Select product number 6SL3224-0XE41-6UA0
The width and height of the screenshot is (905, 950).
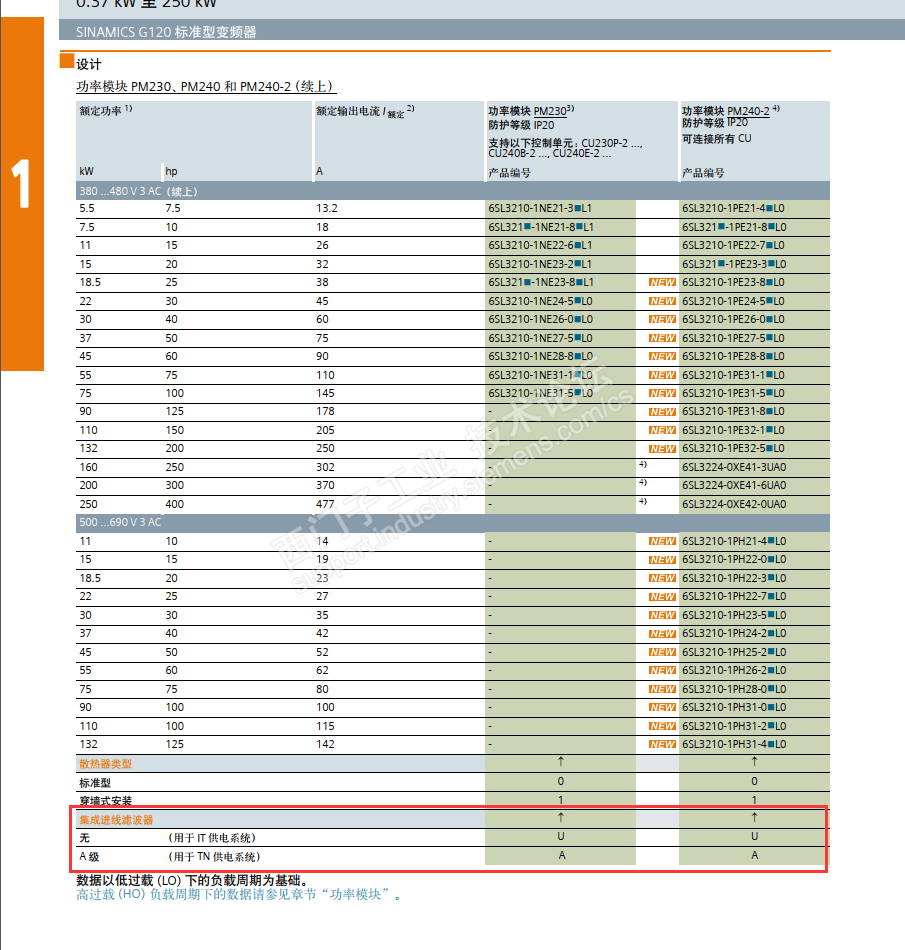click(734, 485)
